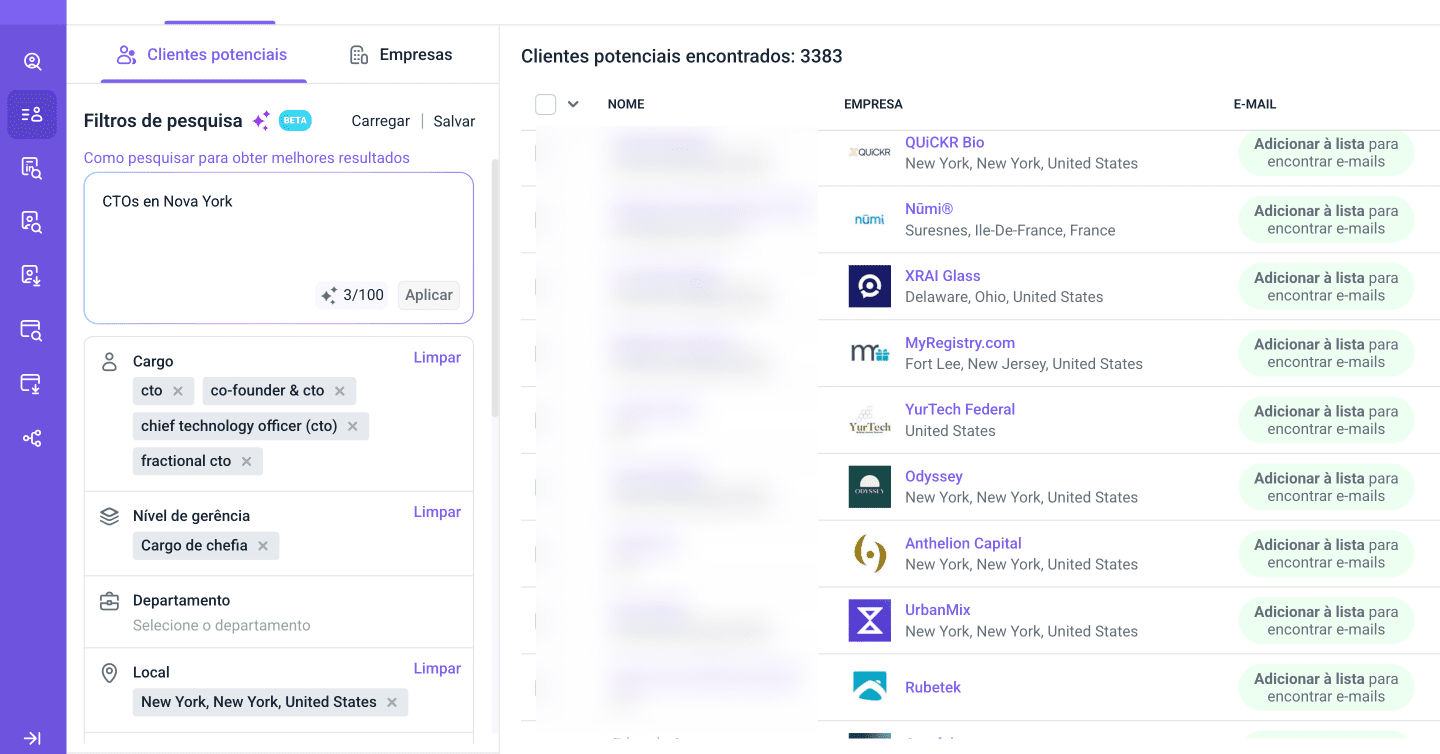Click the website download sidebar icon

pyautogui.click(x=32, y=384)
